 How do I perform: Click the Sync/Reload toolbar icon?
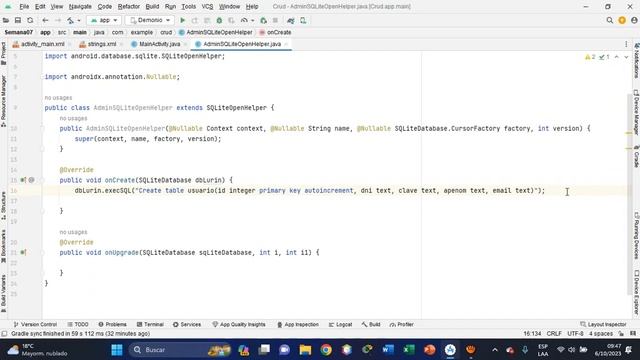[30, 20]
